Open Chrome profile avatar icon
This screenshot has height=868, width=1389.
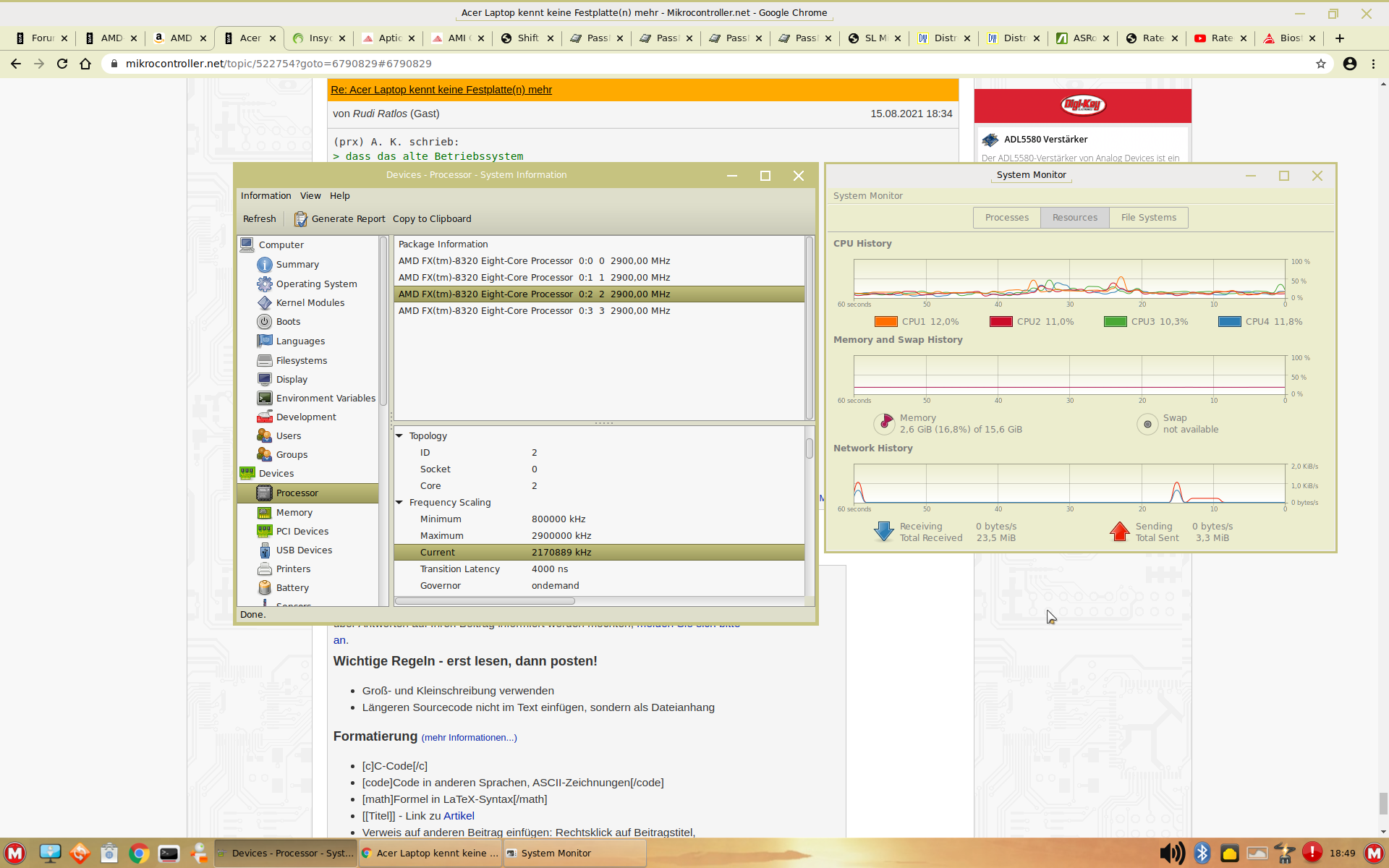[1350, 64]
